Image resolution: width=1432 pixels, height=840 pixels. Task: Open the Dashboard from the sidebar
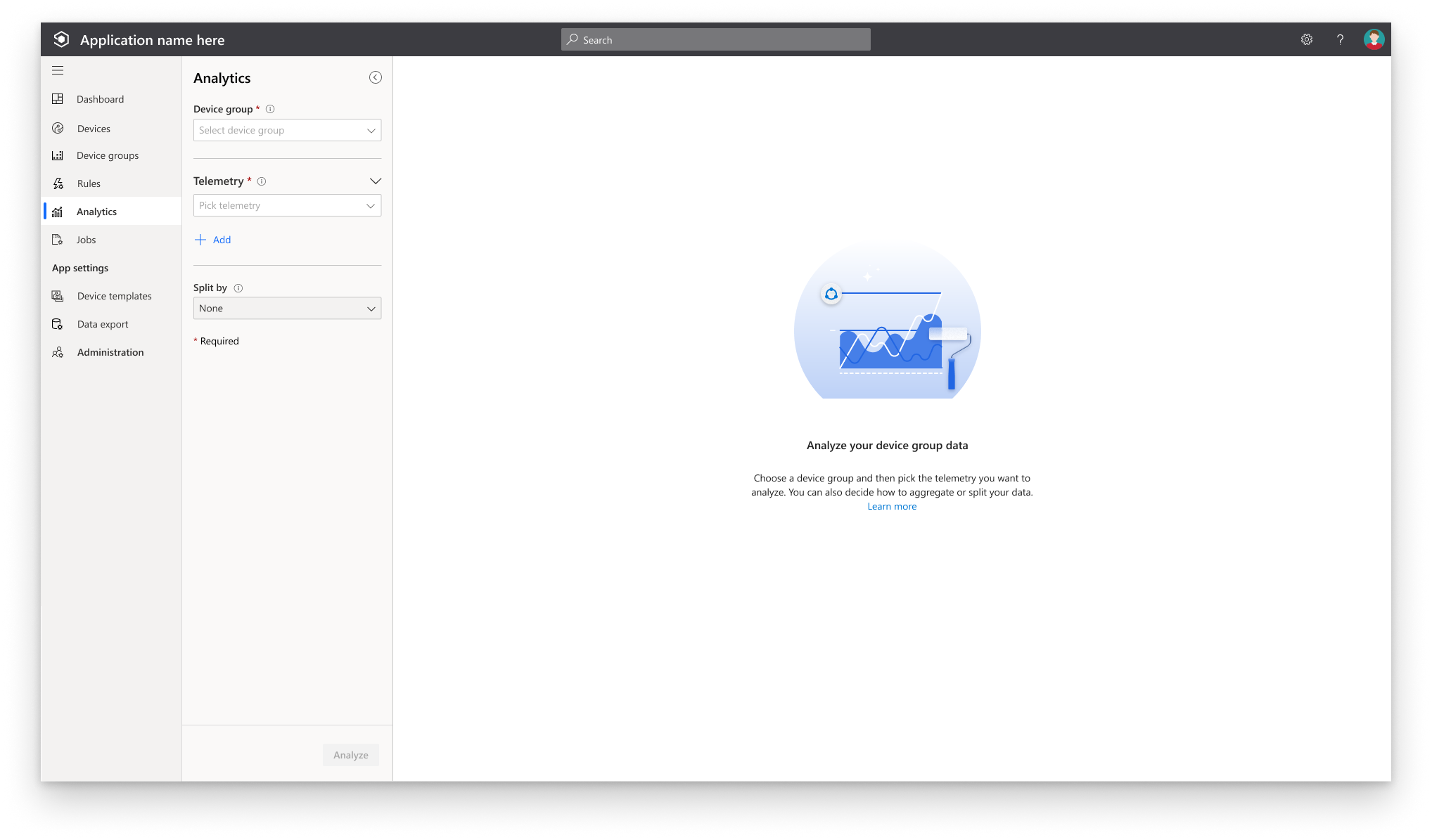[100, 99]
